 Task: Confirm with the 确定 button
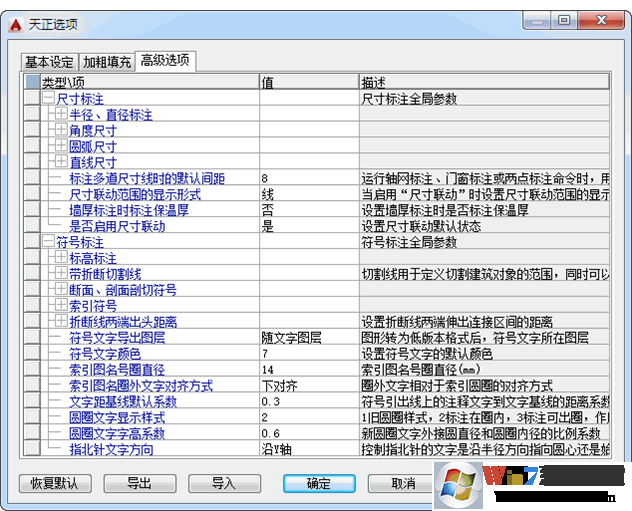point(319,483)
